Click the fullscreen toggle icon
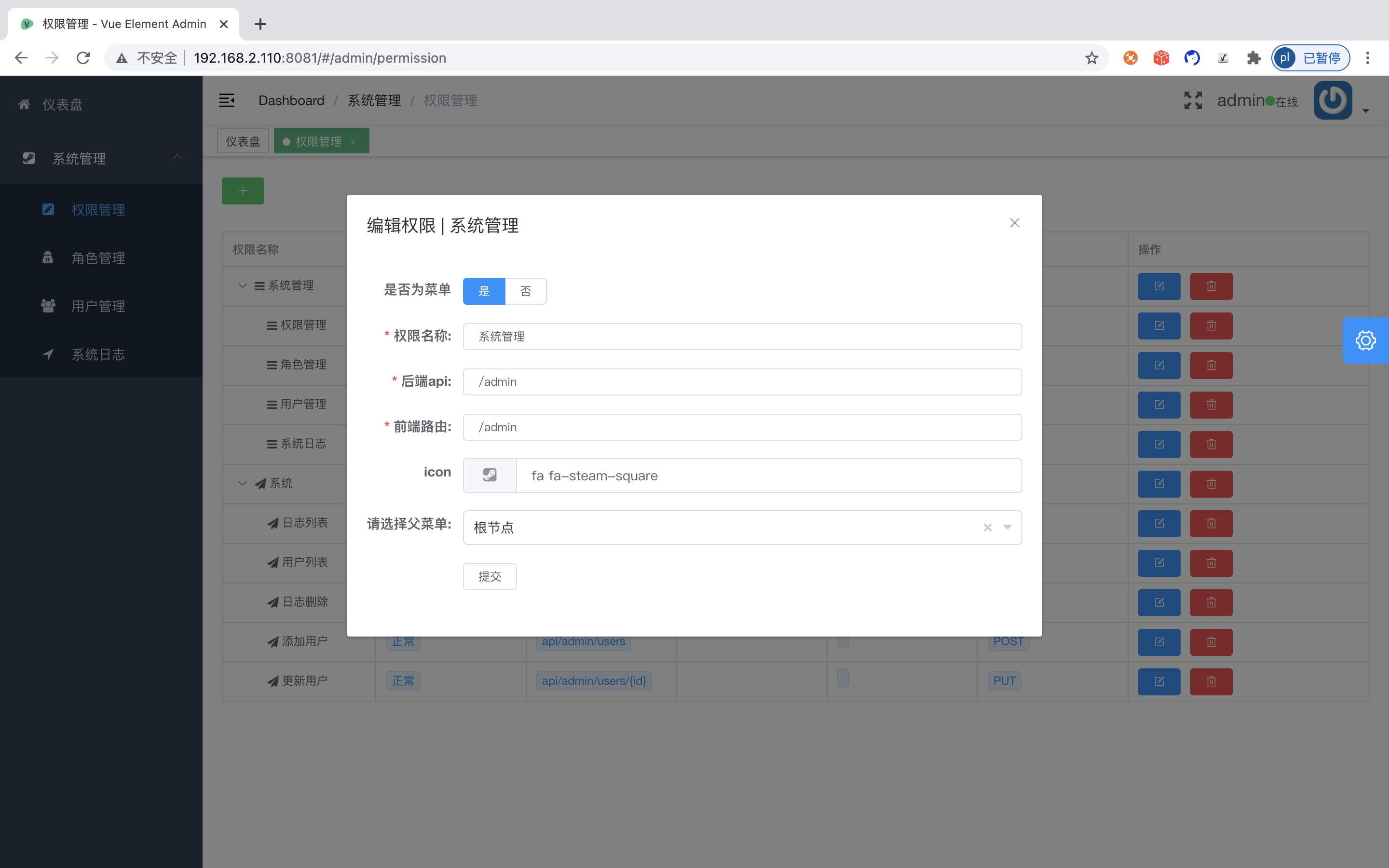This screenshot has height=868, width=1389. pos(1193,100)
